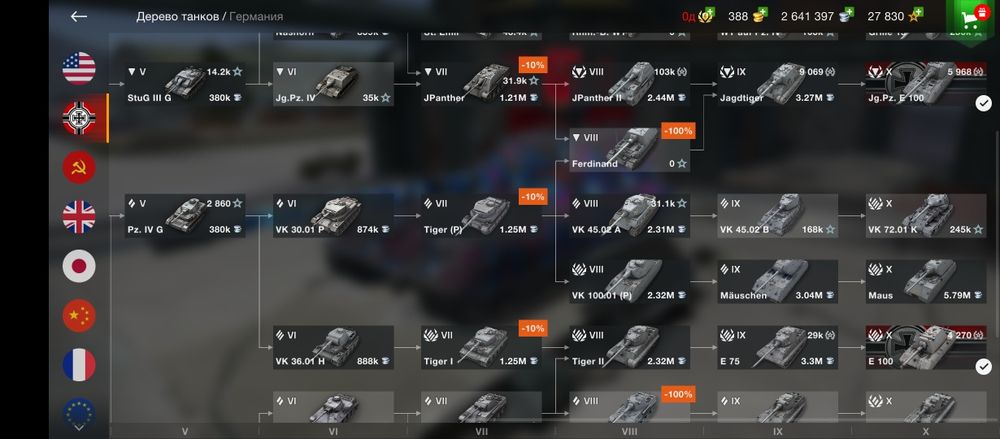Screen dimensions: 1000x439
Task: Toggle the checkmark beside Jg.Pz. E 100
Action: (x=983, y=103)
